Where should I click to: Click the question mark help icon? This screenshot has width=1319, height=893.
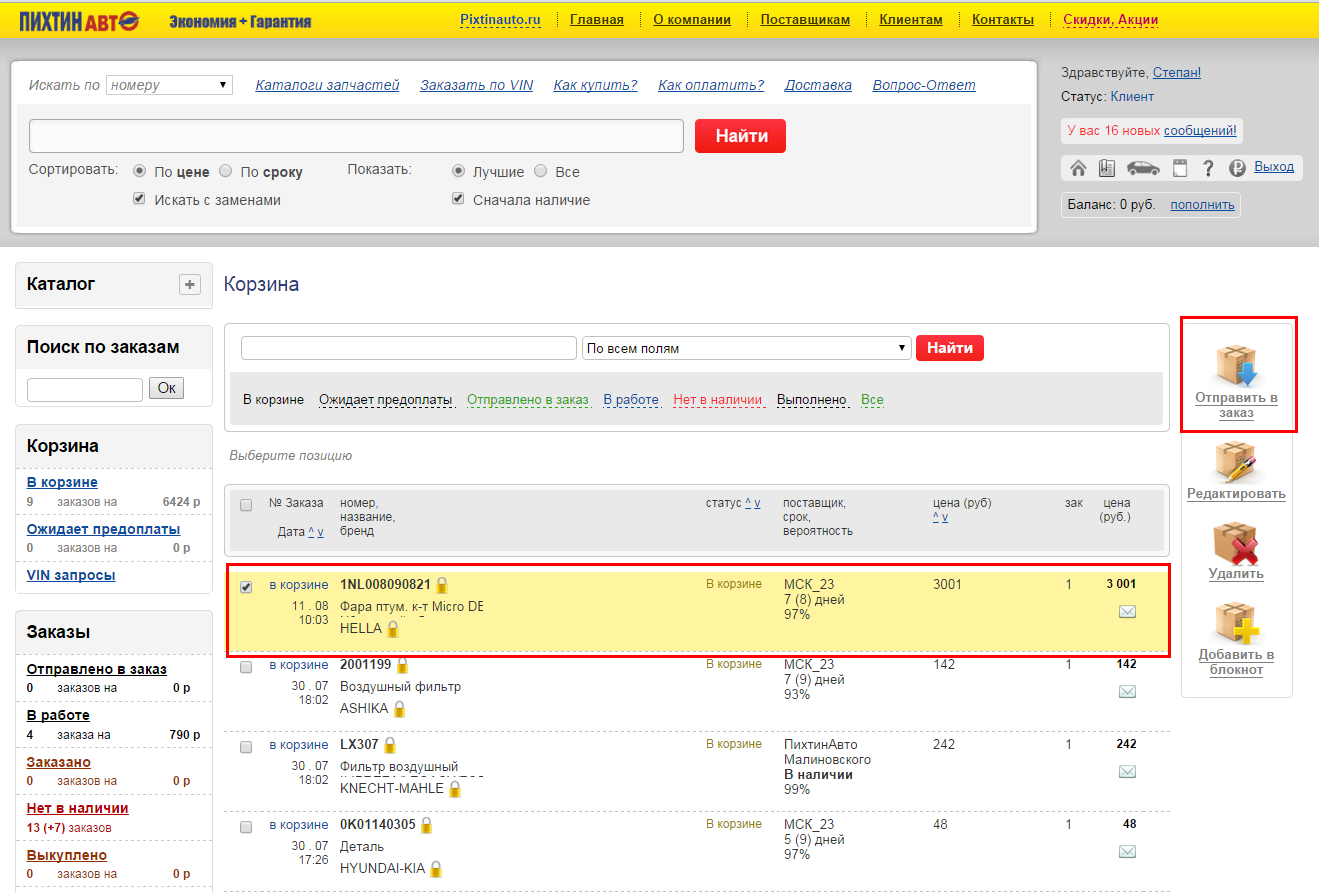point(1208,168)
